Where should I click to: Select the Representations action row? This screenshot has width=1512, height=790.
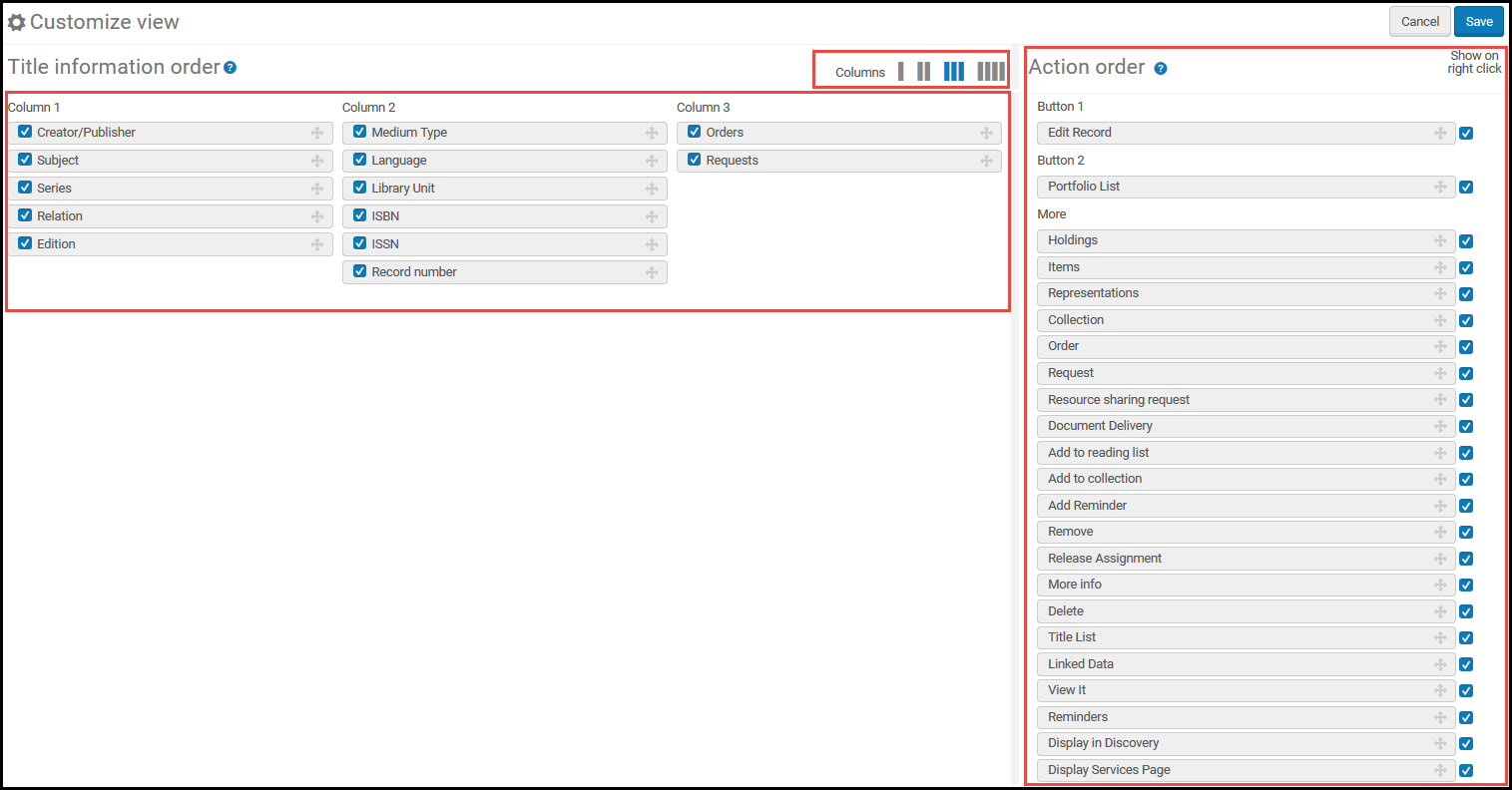[x=1246, y=293]
